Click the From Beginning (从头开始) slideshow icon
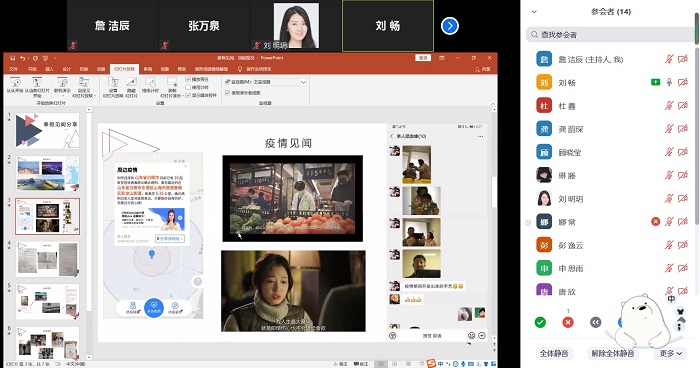 (15, 82)
